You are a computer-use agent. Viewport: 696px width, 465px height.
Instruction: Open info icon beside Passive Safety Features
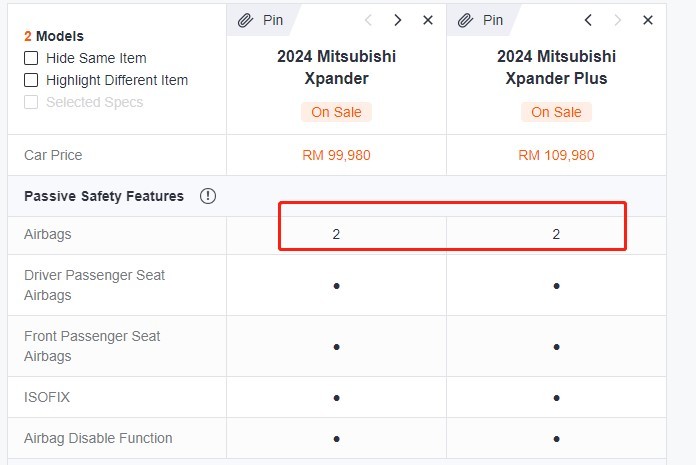click(208, 196)
